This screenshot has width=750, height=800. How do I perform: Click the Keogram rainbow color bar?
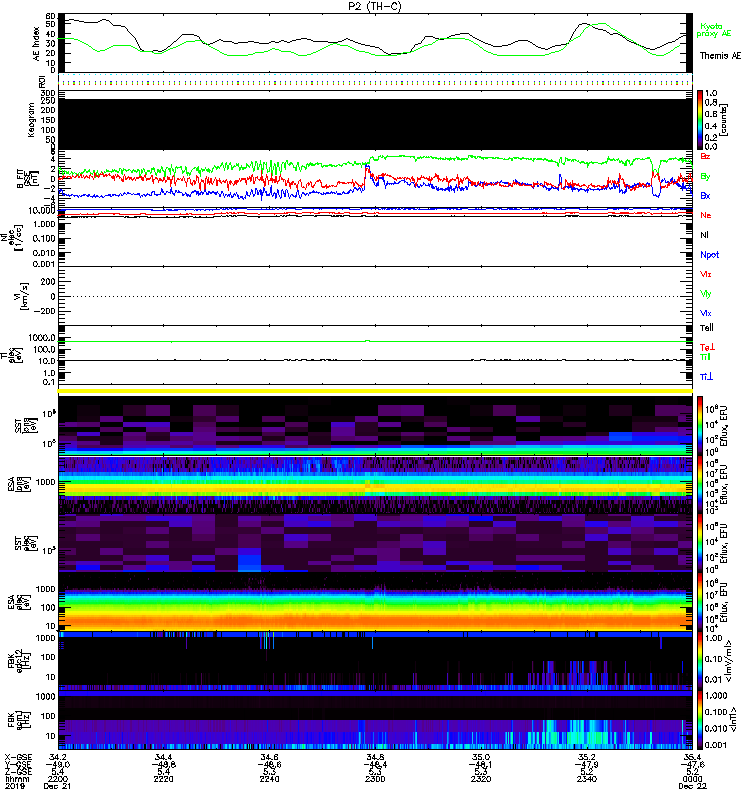pyautogui.click(x=700, y=120)
